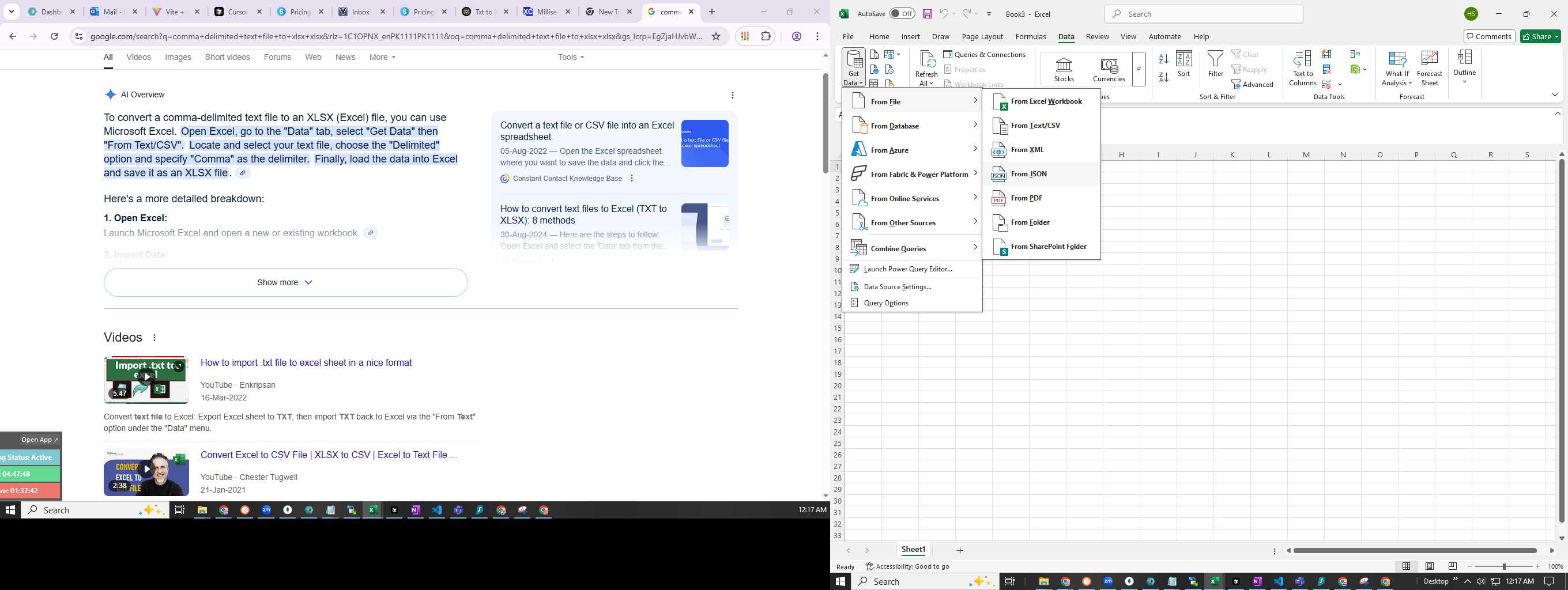Open Query Options
The width and height of the screenshot is (1568, 590).
[x=913, y=303]
